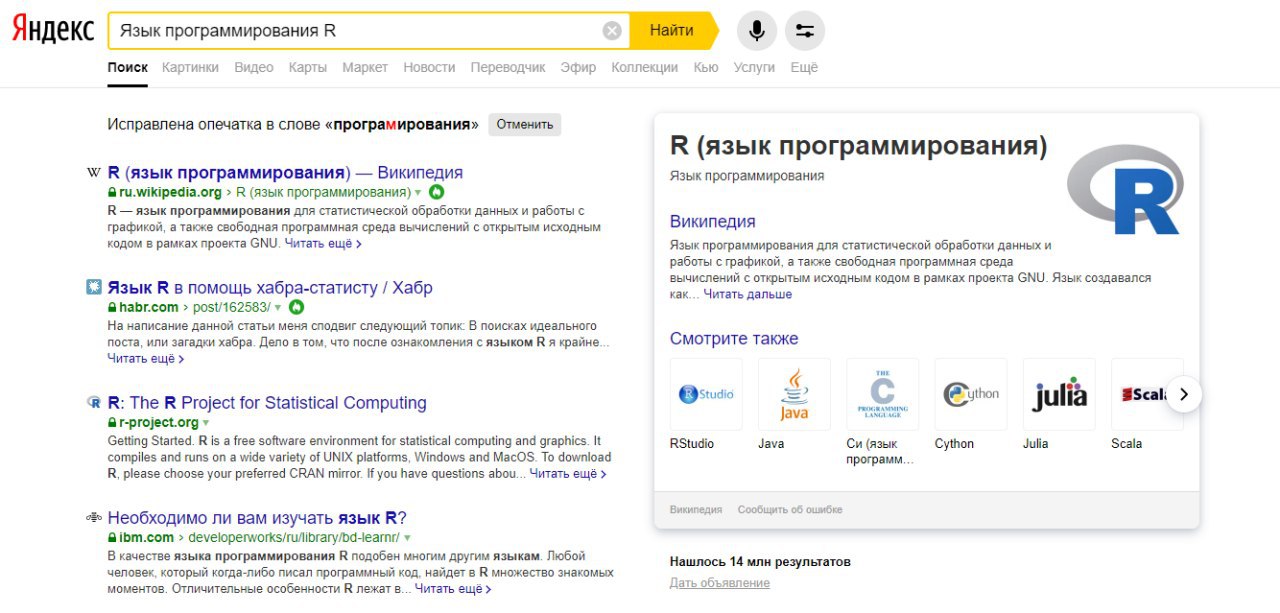Screen dimensions: 1280x613
Task: Switch to the Эфир tab
Action: point(578,67)
